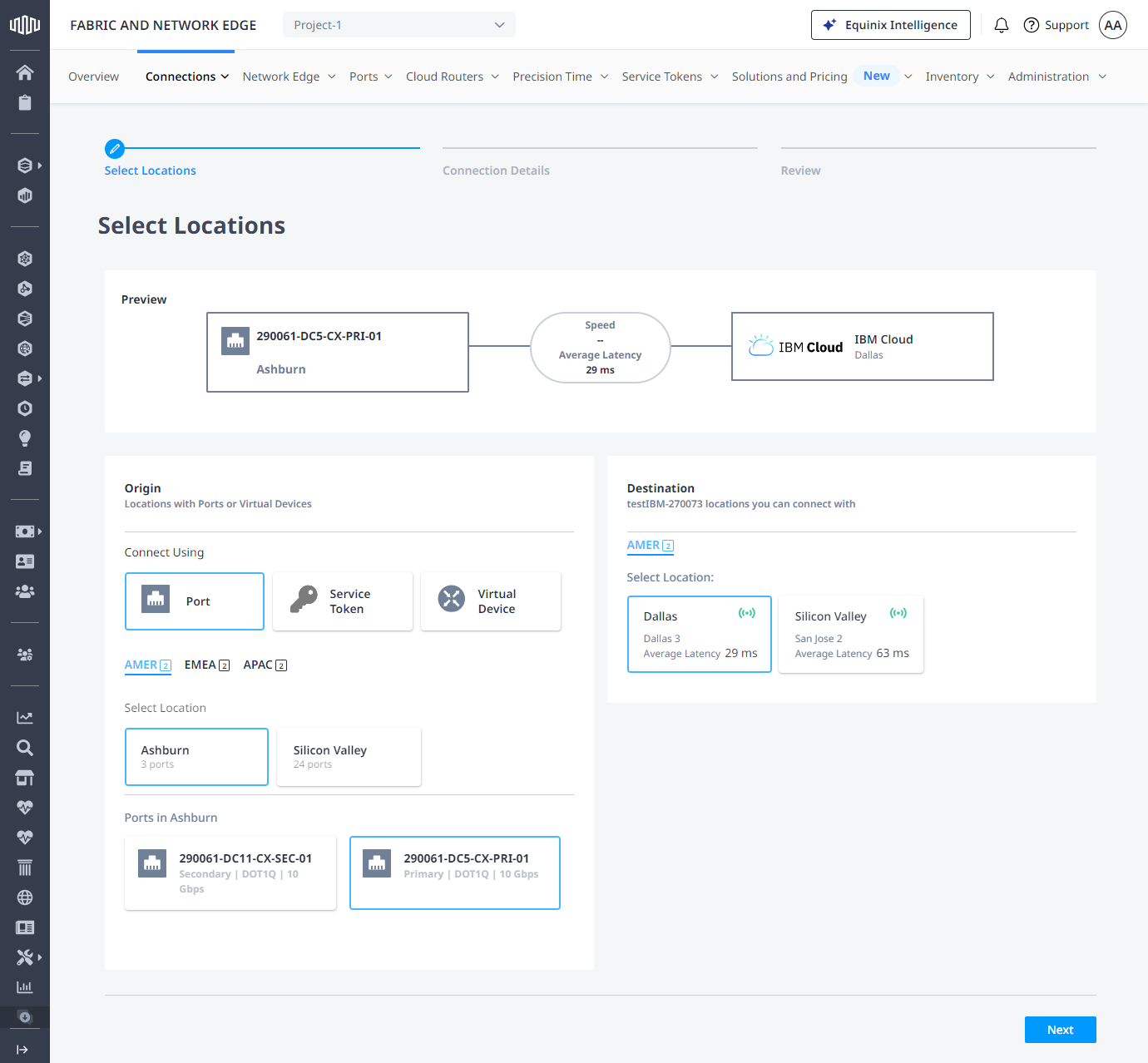The image size is (1148, 1063).
Task: Open the users-with-gear sidebar icon
Action: tap(25, 655)
